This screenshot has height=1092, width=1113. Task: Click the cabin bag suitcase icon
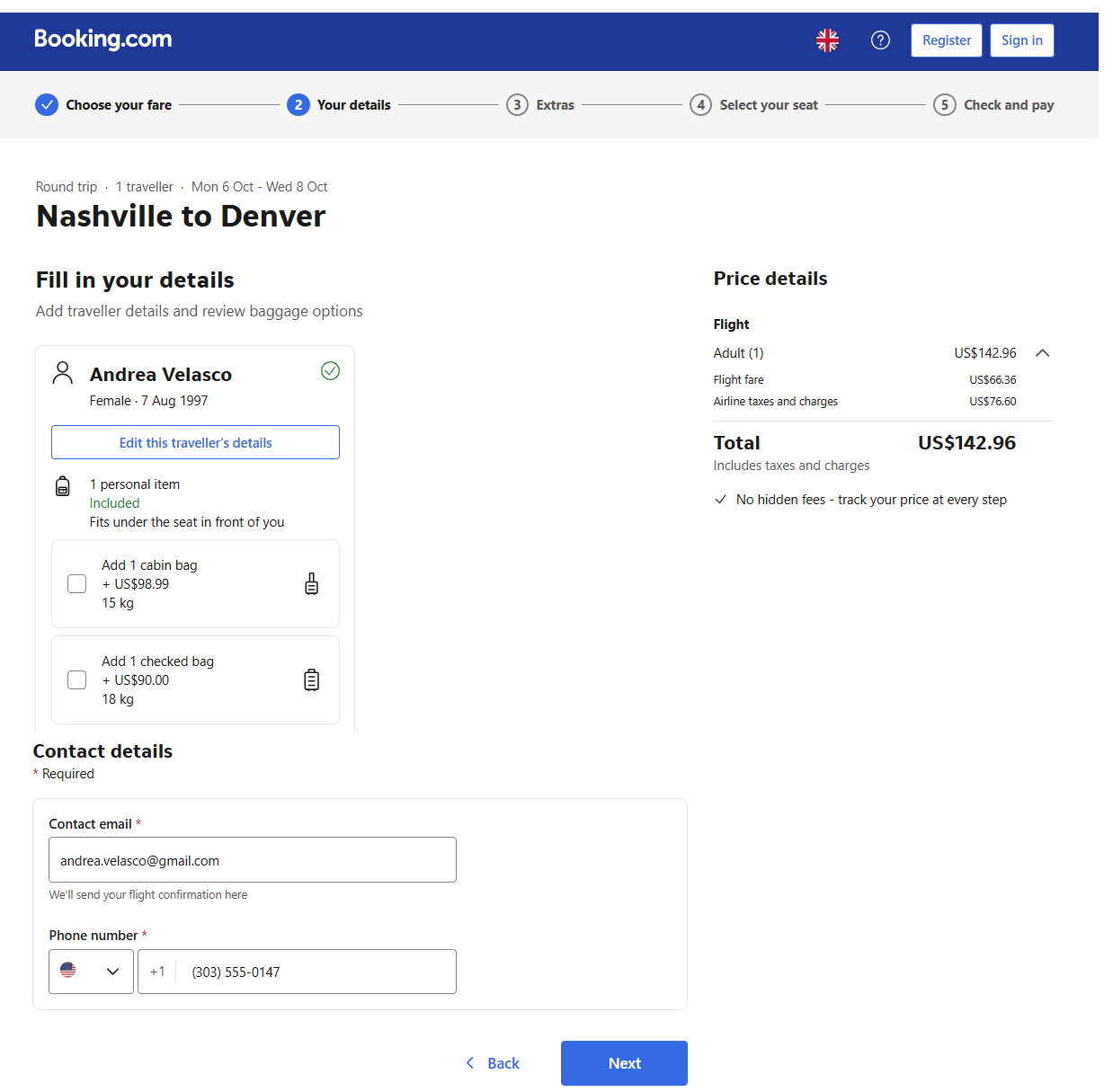(x=311, y=584)
